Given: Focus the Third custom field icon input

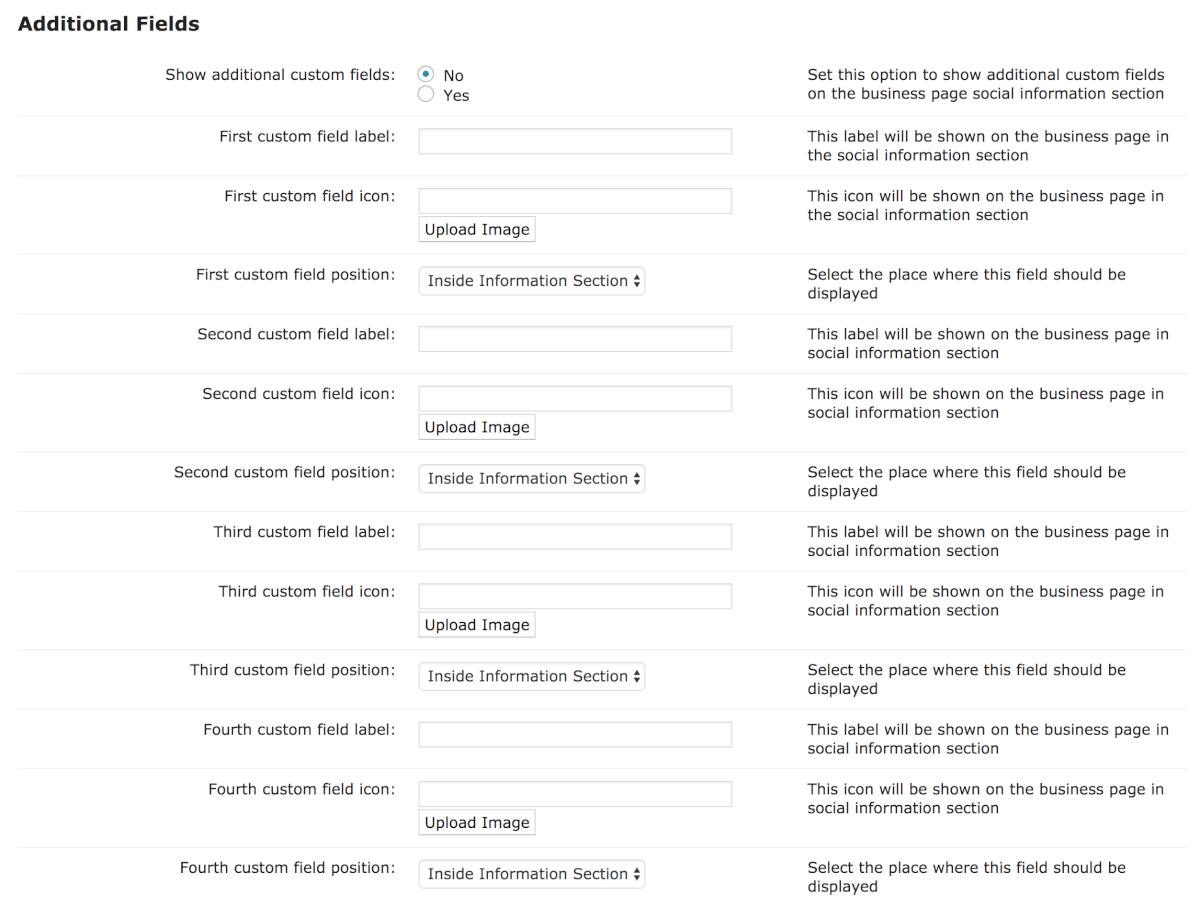Looking at the screenshot, I should tap(575, 596).
